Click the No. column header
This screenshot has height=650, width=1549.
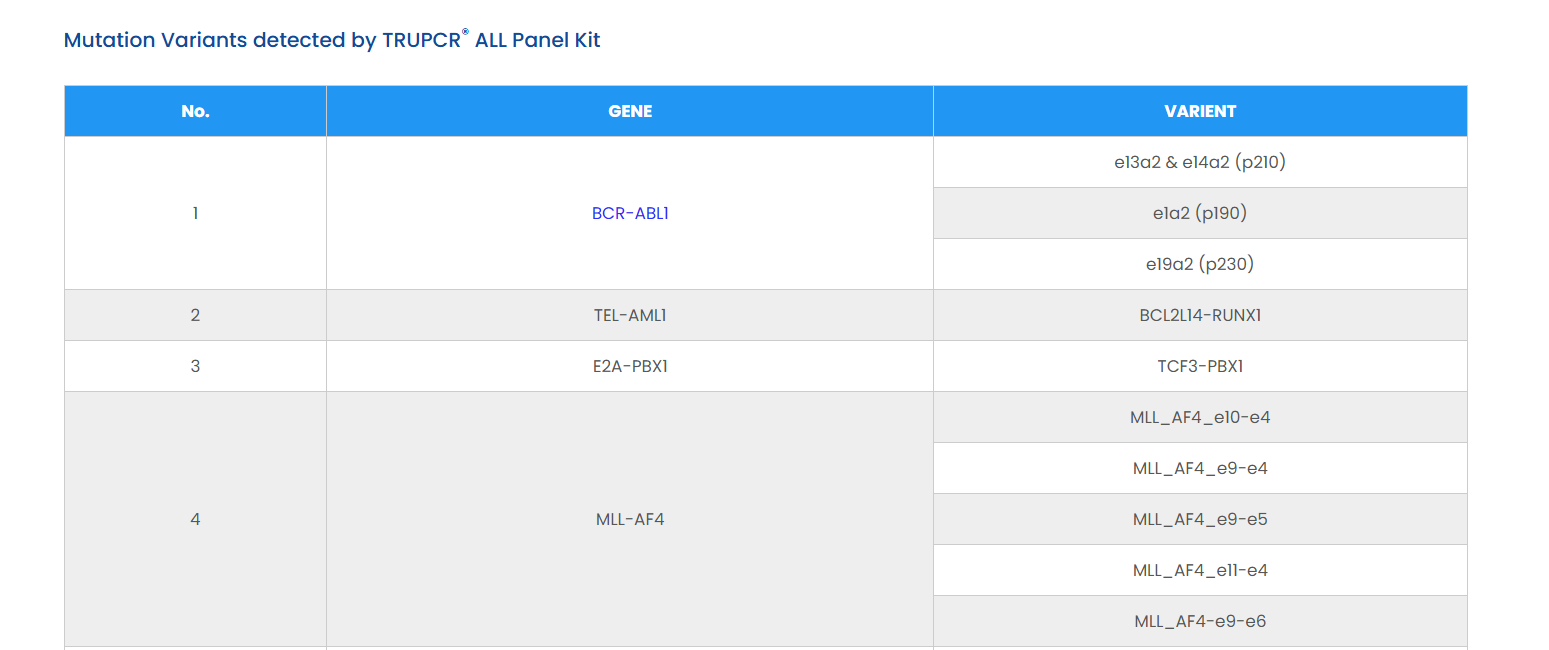pos(195,111)
